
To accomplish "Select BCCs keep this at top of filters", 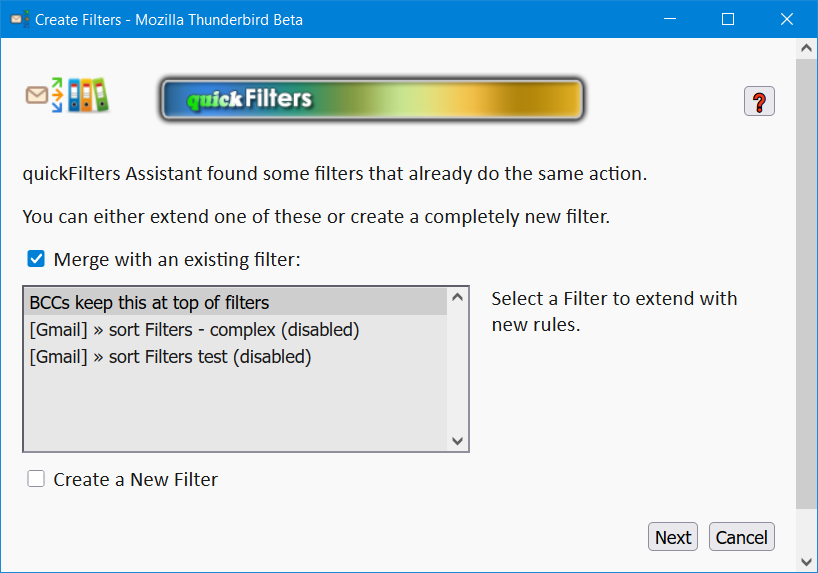I will pyautogui.click(x=235, y=302).
